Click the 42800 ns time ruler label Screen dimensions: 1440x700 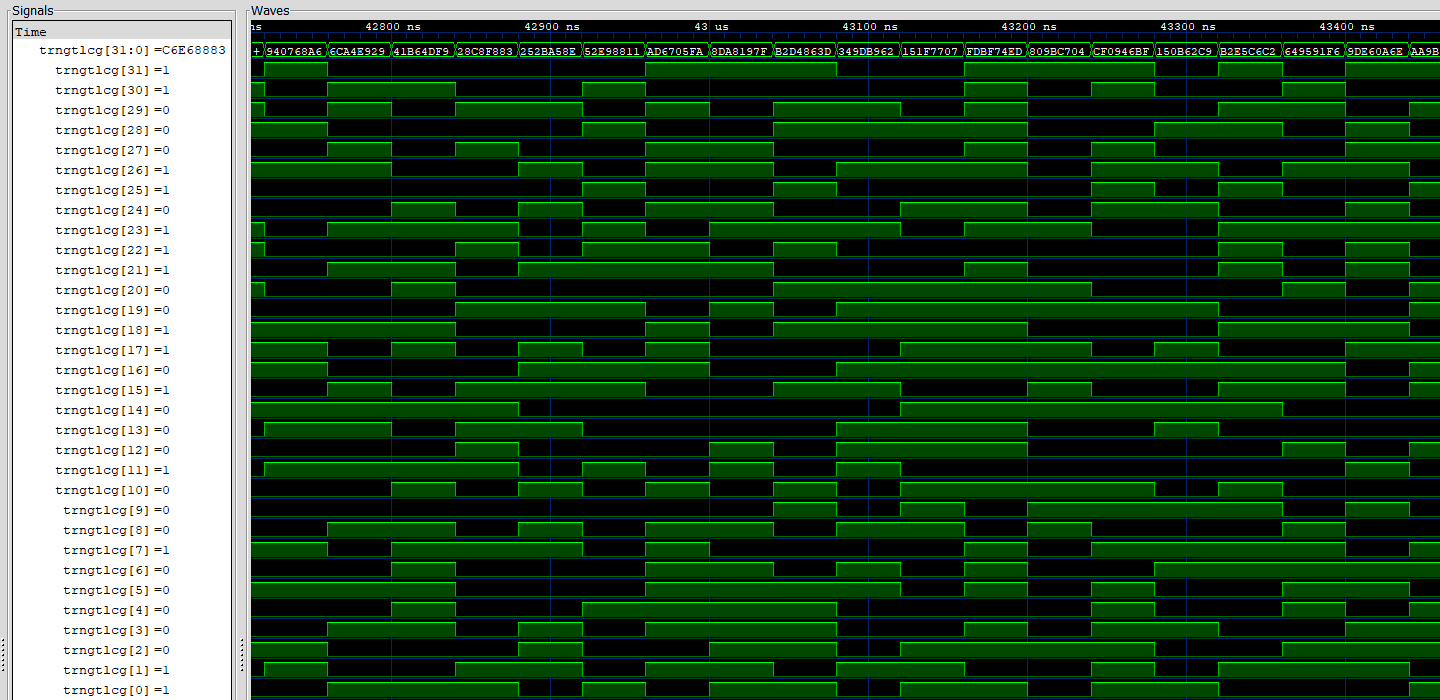pos(393,27)
